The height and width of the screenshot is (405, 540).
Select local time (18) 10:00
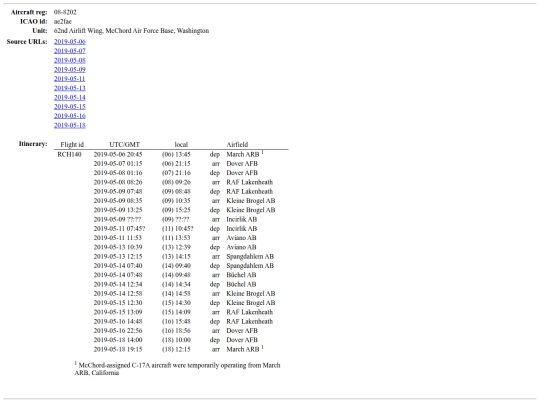click(x=176, y=340)
